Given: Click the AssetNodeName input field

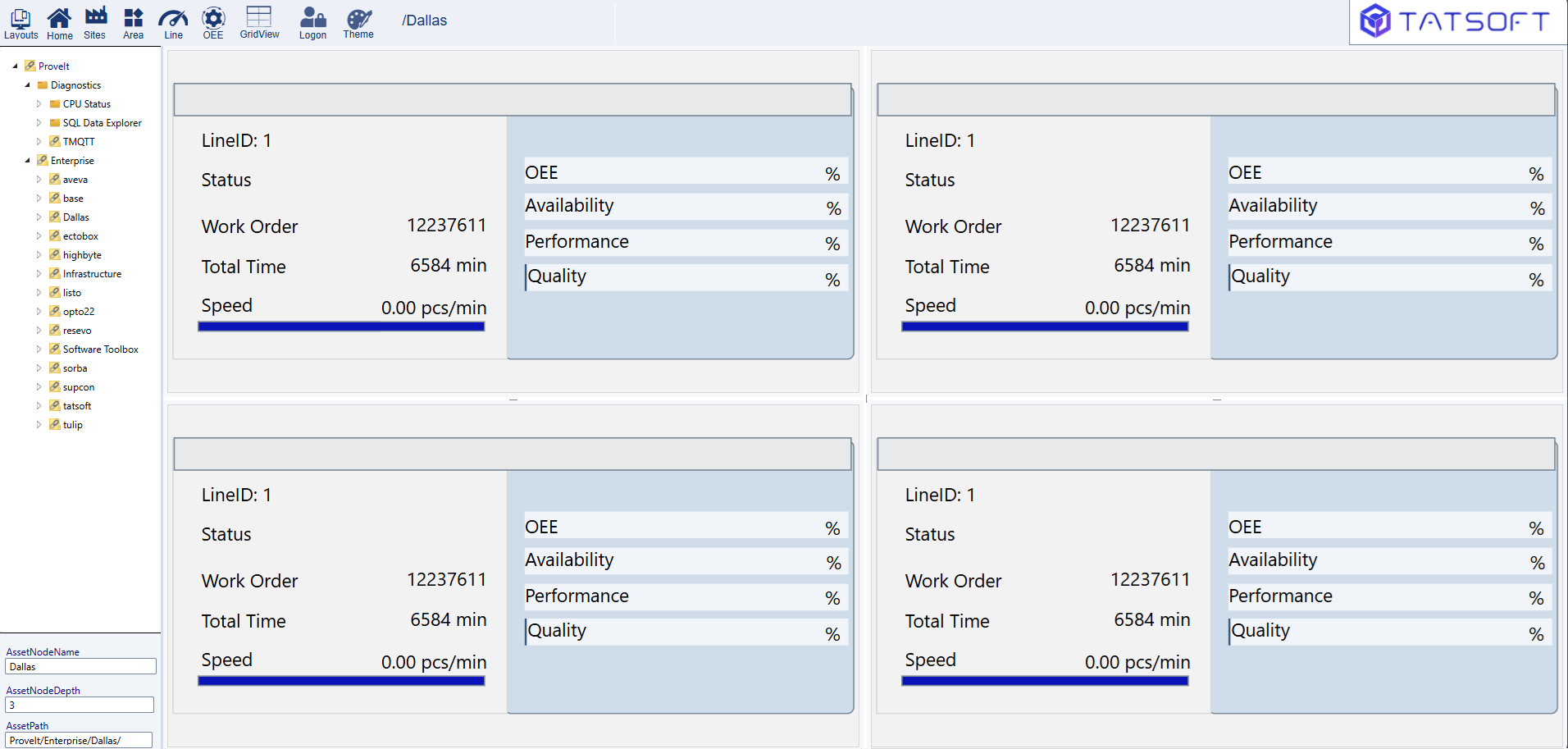Looking at the screenshot, I should point(80,667).
